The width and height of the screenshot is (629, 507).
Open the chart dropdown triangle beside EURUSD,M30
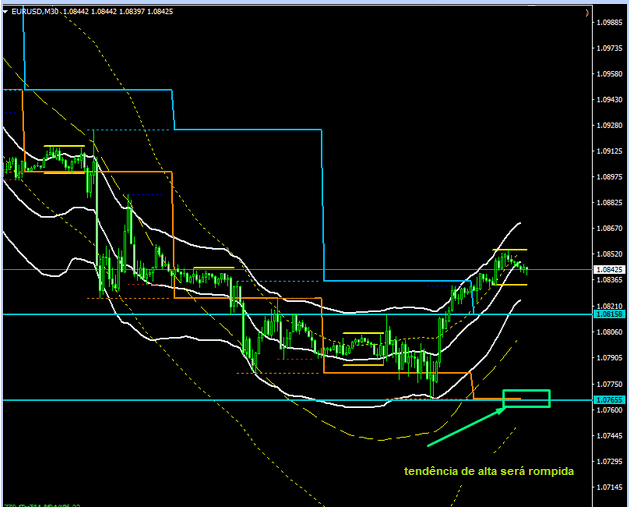point(6,11)
